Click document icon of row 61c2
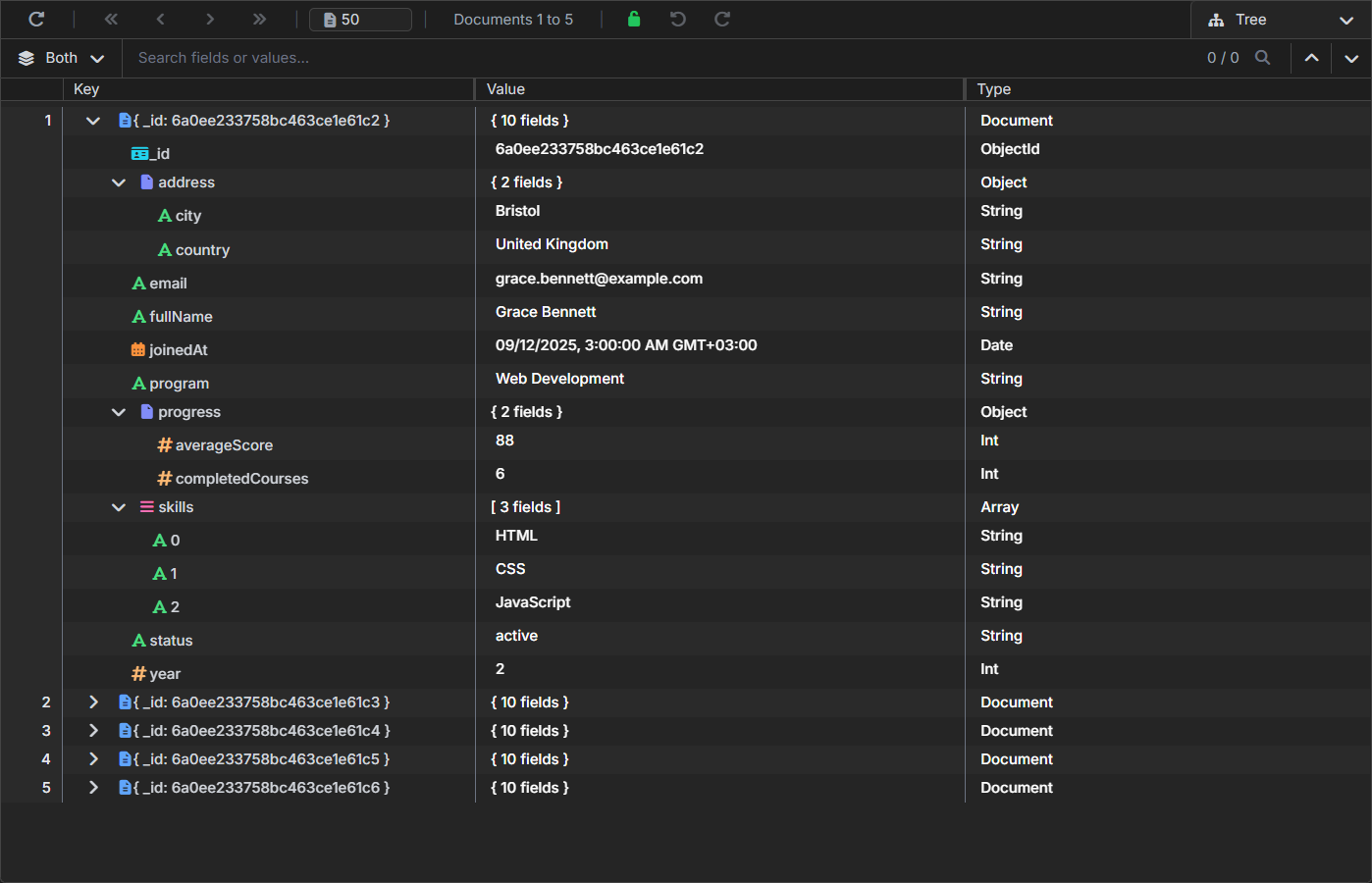This screenshot has height=883, width=1372. pos(126,121)
